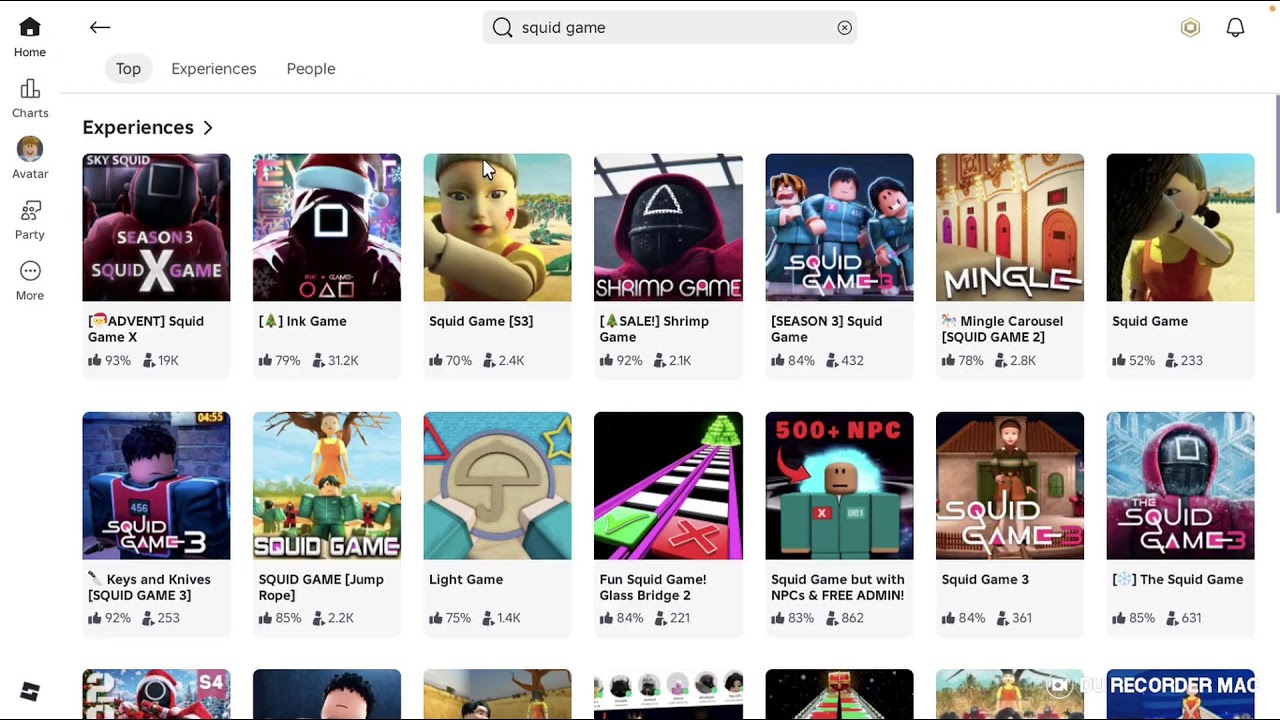Image resolution: width=1280 pixels, height=720 pixels.
Task: Click the '[SALE!] Shrimp Game' title
Action: pyautogui.click(x=654, y=329)
